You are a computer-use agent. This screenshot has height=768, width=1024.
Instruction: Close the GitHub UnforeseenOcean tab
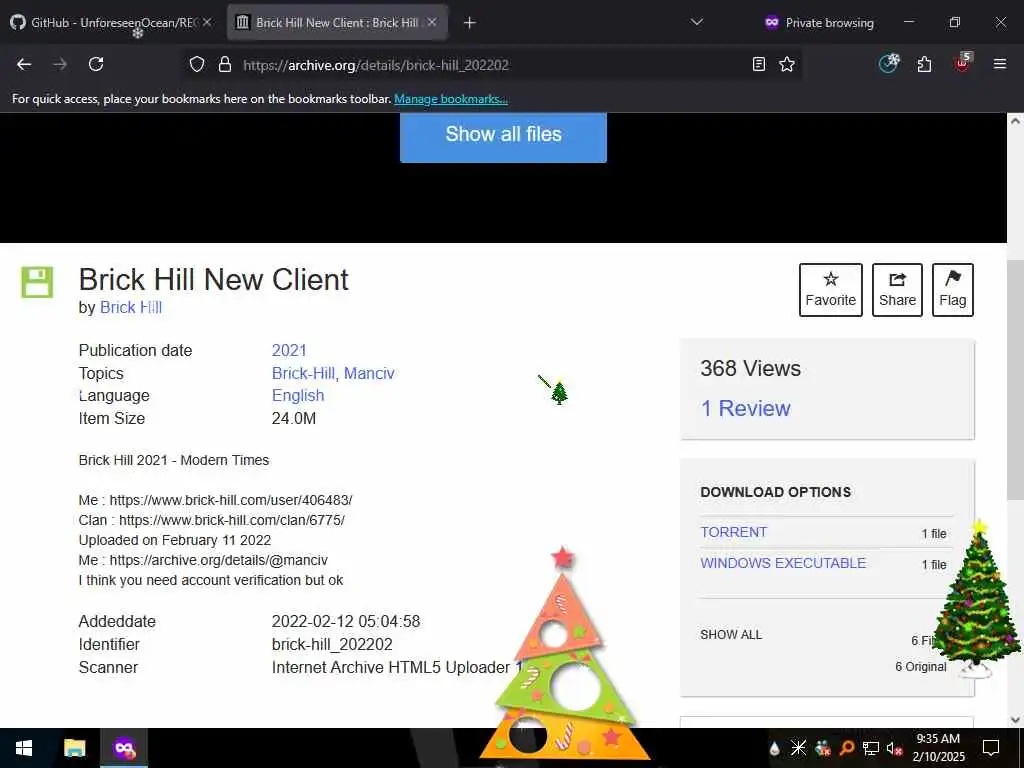pos(207,22)
